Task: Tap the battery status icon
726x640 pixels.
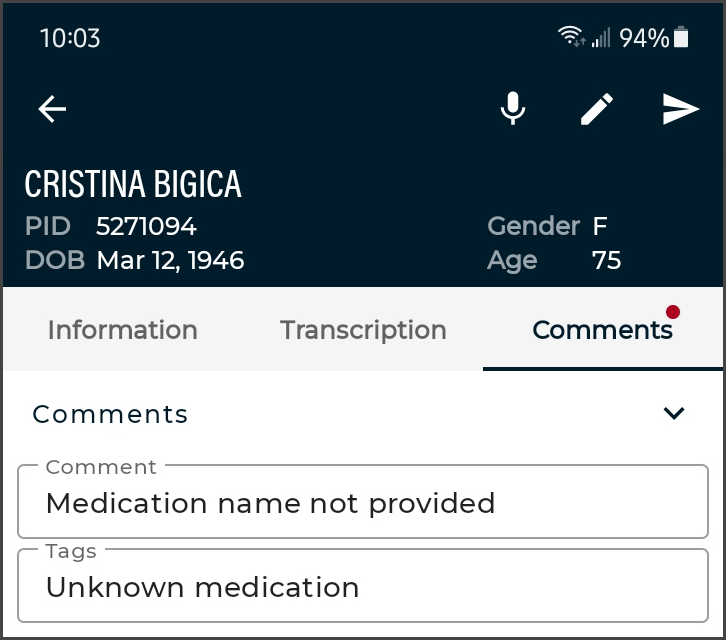Action: tap(682, 38)
